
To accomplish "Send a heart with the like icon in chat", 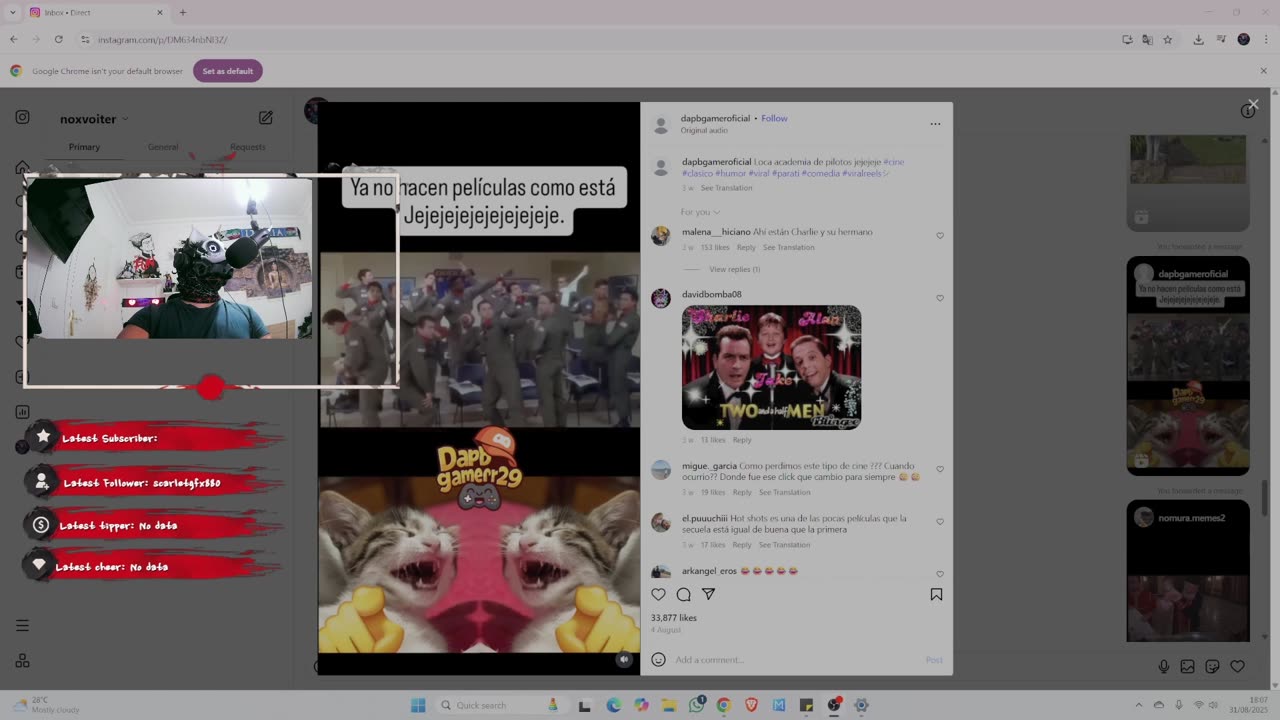I will (1237, 667).
